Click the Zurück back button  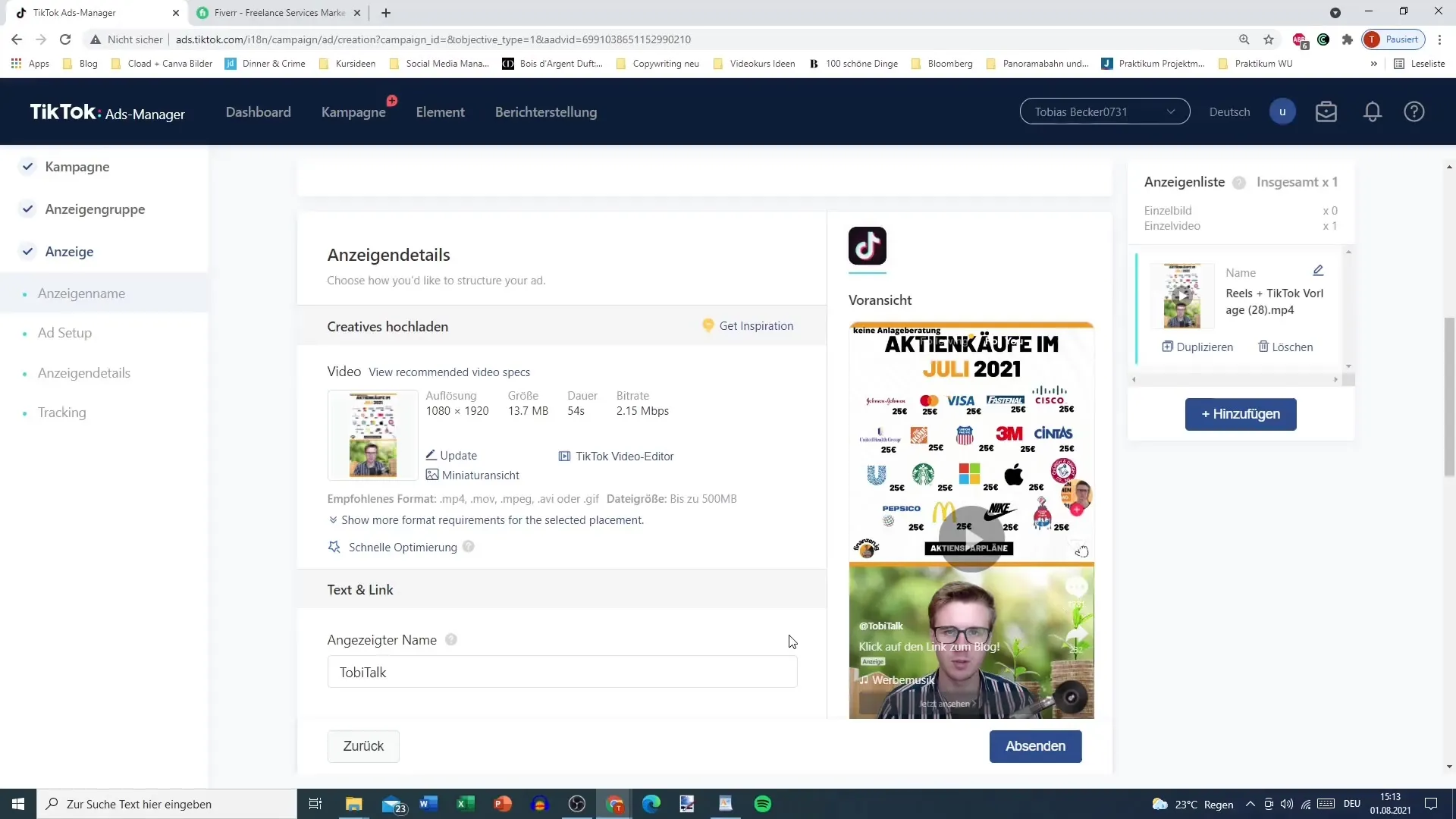click(x=363, y=746)
